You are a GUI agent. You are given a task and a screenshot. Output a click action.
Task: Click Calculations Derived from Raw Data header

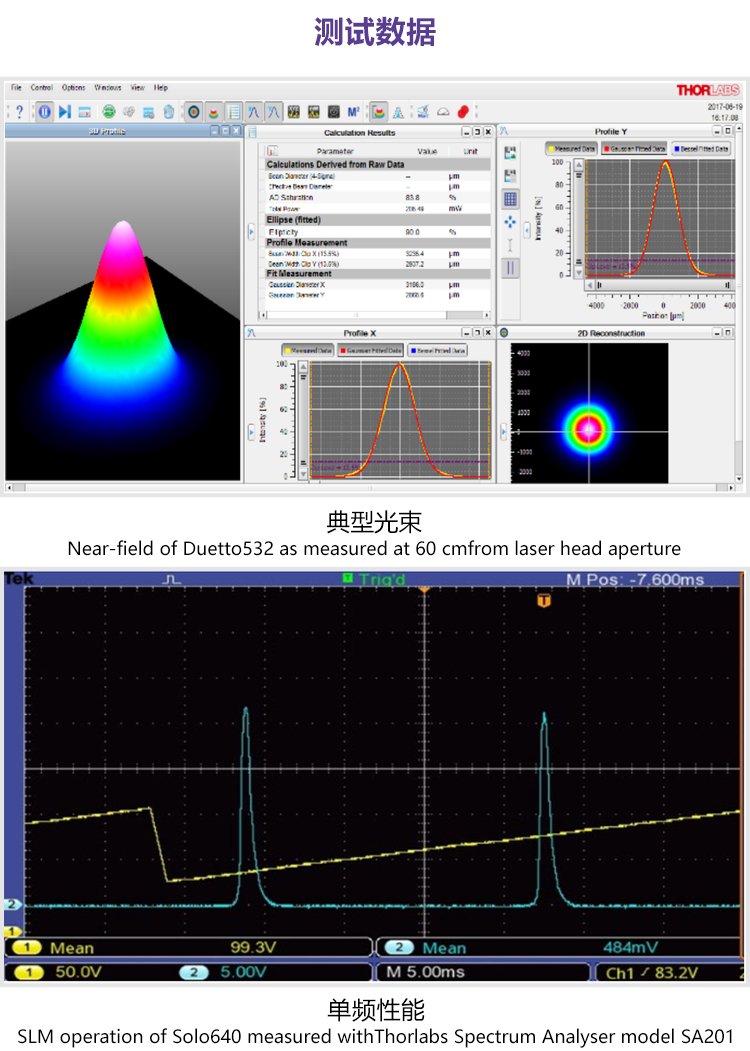[375, 164]
